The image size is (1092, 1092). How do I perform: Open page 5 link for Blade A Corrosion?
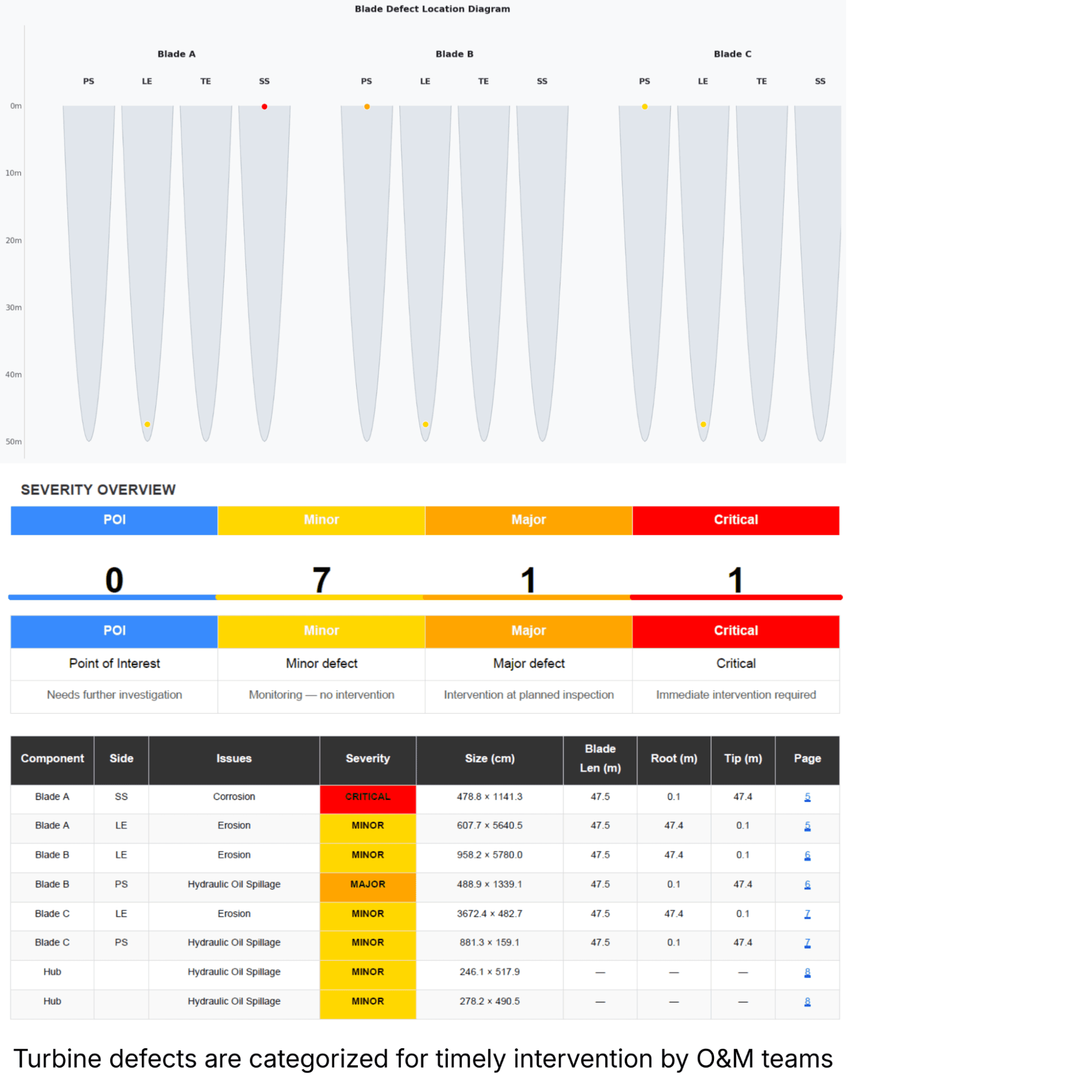point(807,797)
